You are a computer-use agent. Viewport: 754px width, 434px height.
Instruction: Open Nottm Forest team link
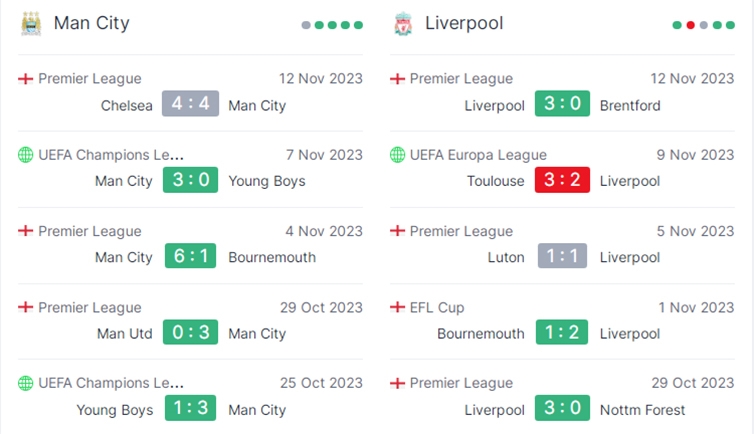642,410
